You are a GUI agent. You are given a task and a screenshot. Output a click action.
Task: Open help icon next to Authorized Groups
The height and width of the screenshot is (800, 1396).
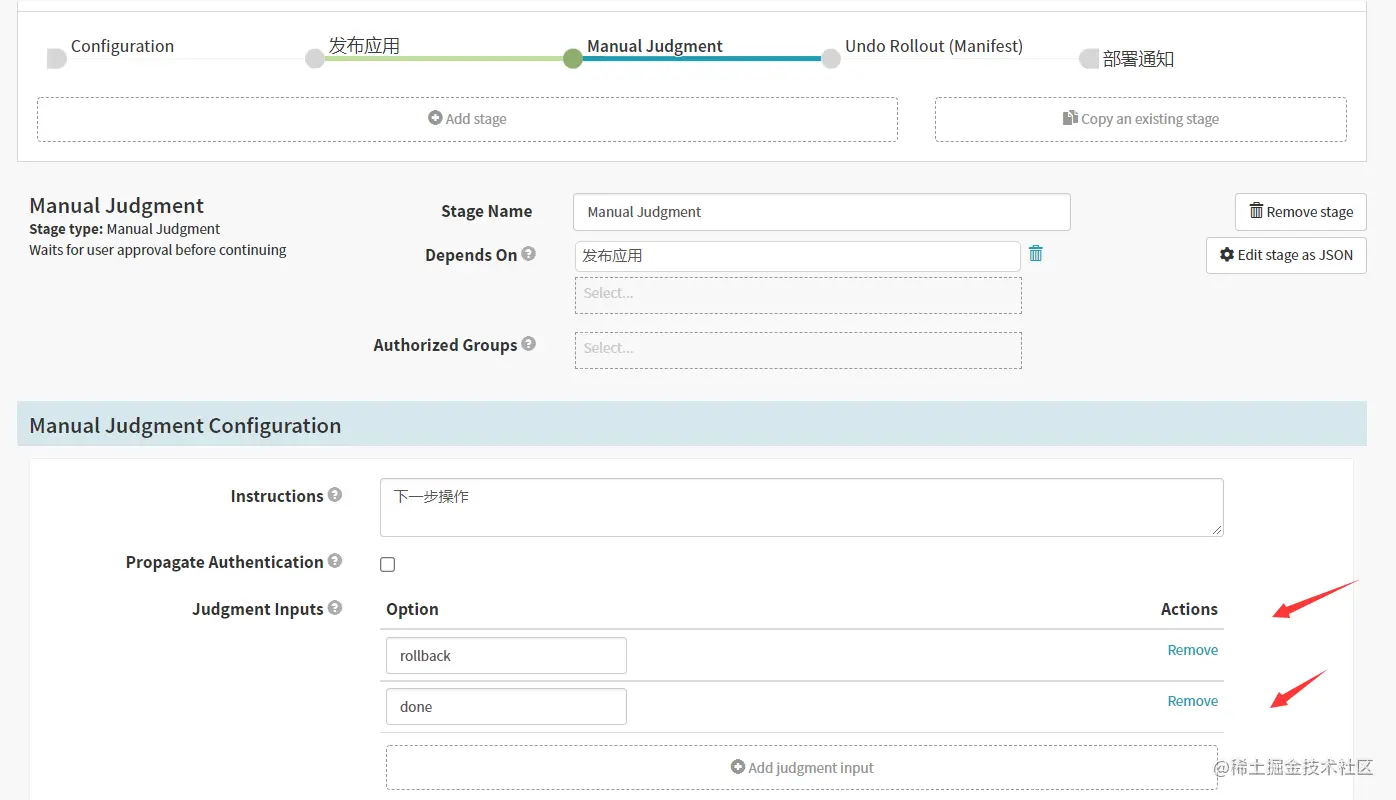click(529, 344)
